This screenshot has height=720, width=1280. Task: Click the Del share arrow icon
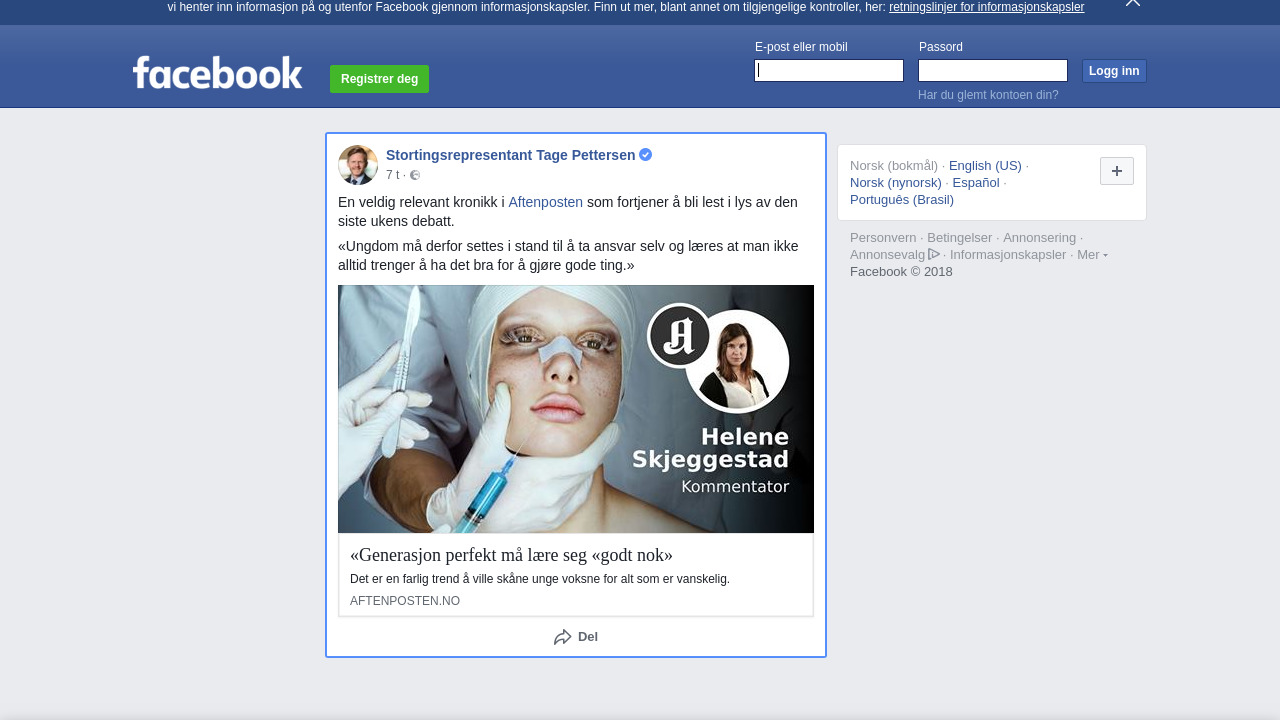pos(563,637)
